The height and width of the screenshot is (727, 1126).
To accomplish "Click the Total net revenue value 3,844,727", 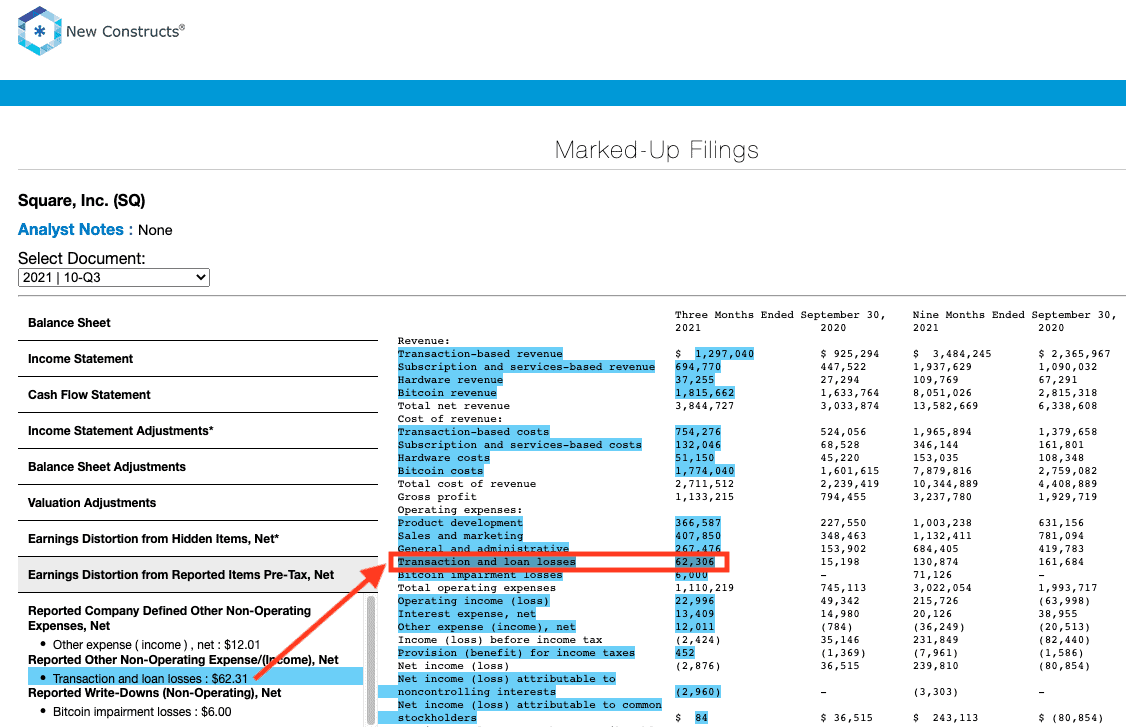I will (704, 406).
